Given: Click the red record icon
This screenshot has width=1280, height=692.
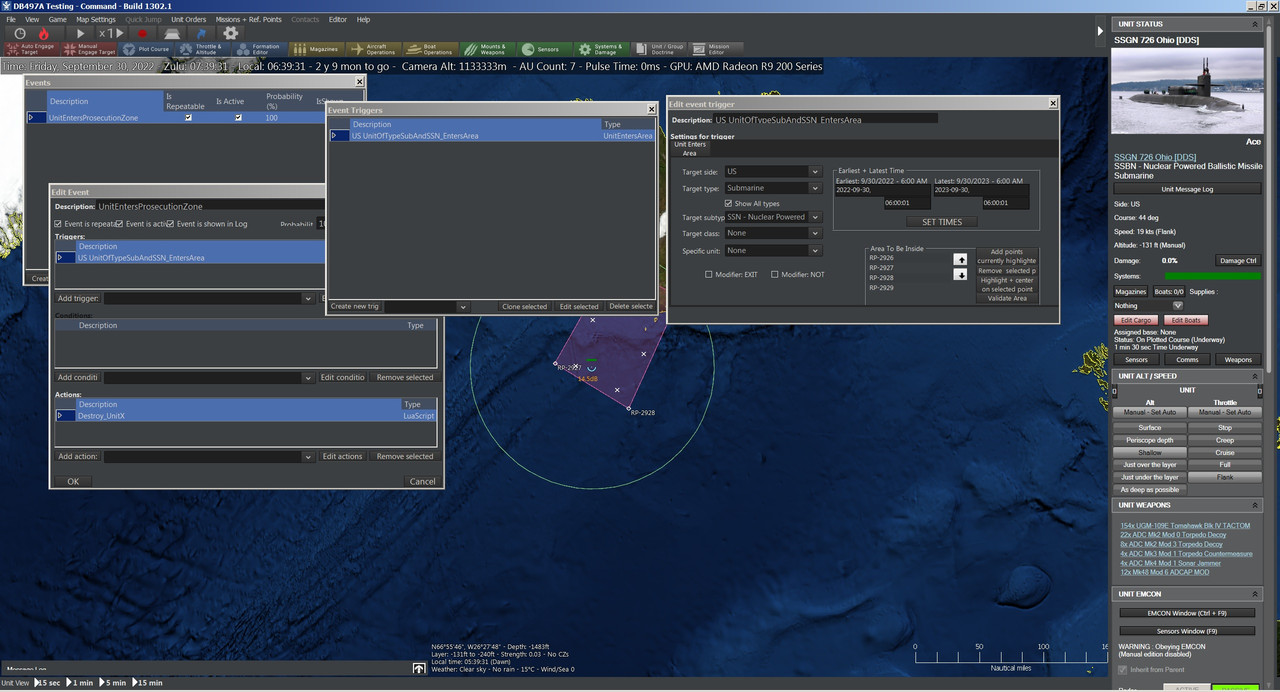Looking at the screenshot, I should point(143,33).
